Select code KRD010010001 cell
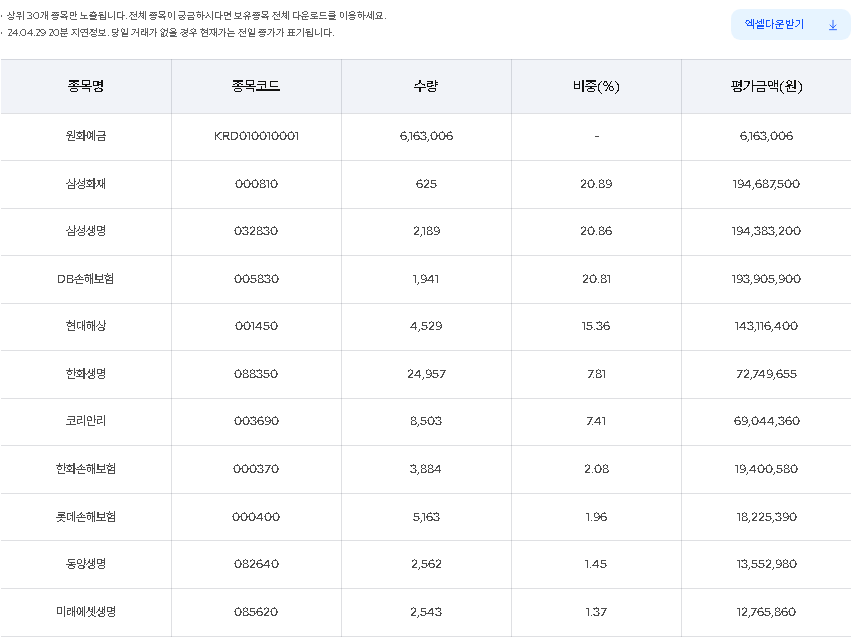Viewport: 860px width, 643px height. tap(256, 136)
